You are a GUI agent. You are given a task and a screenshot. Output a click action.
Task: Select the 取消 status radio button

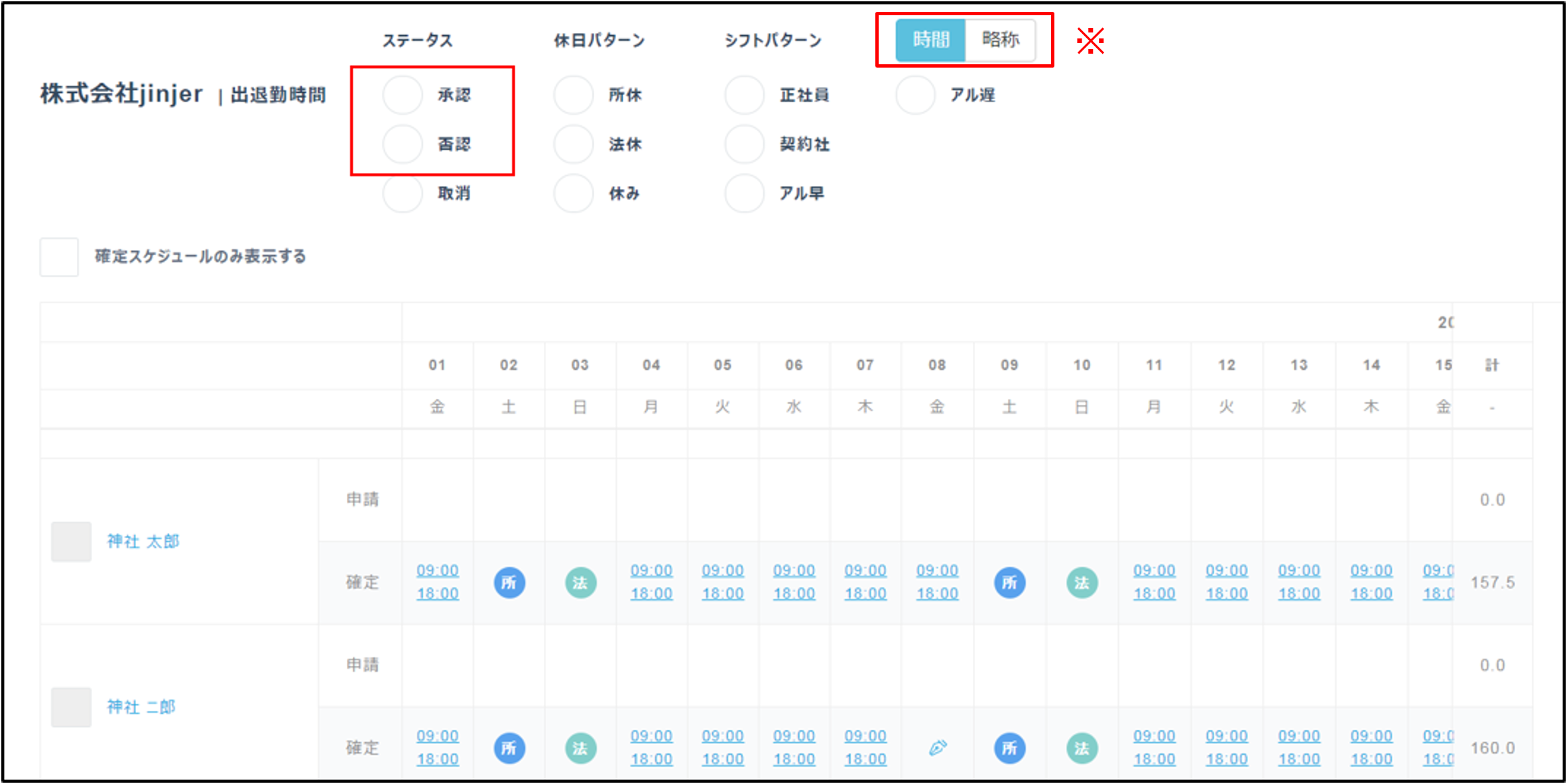[x=403, y=193]
